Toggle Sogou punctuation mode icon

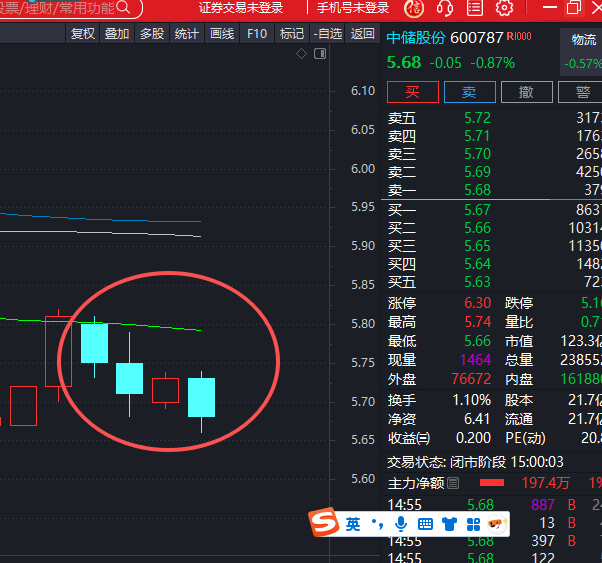click(377, 524)
